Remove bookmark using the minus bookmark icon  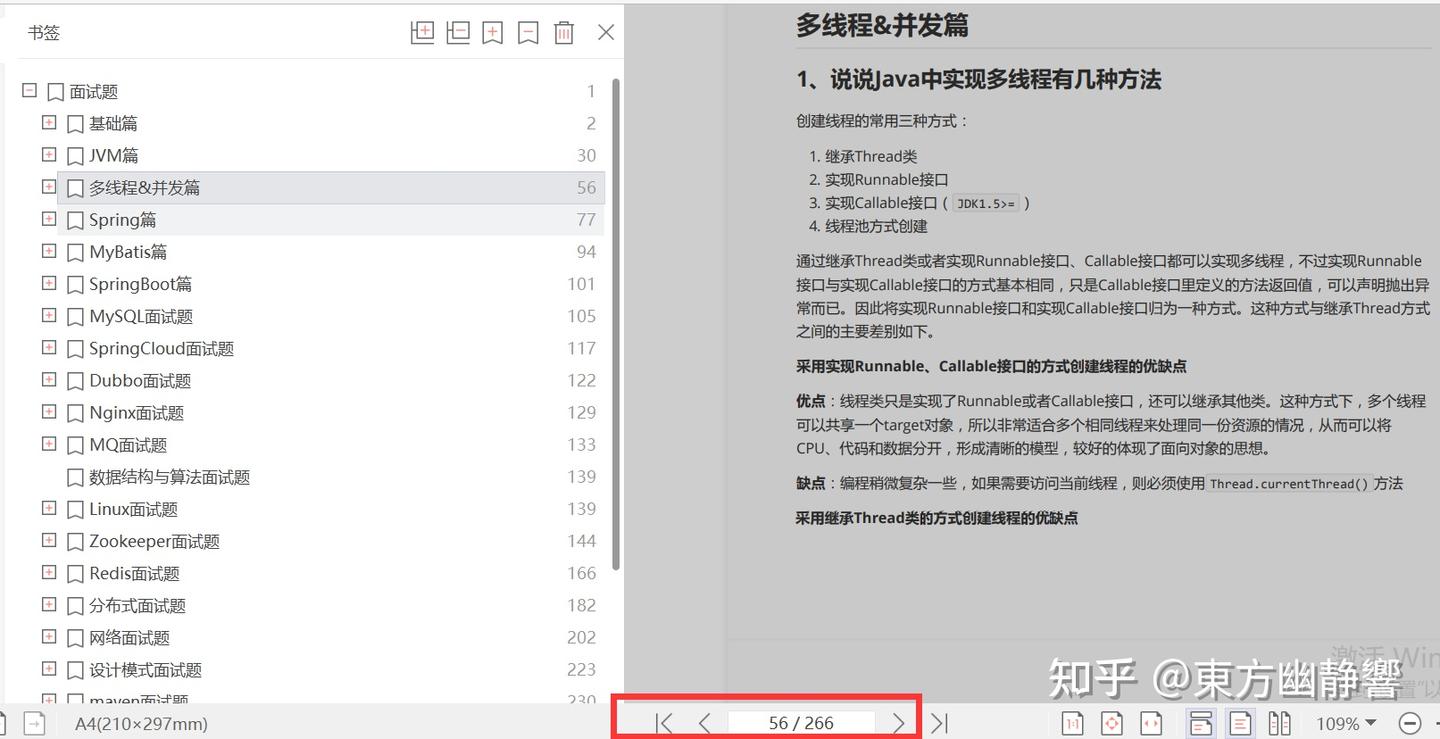click(528, 32)
